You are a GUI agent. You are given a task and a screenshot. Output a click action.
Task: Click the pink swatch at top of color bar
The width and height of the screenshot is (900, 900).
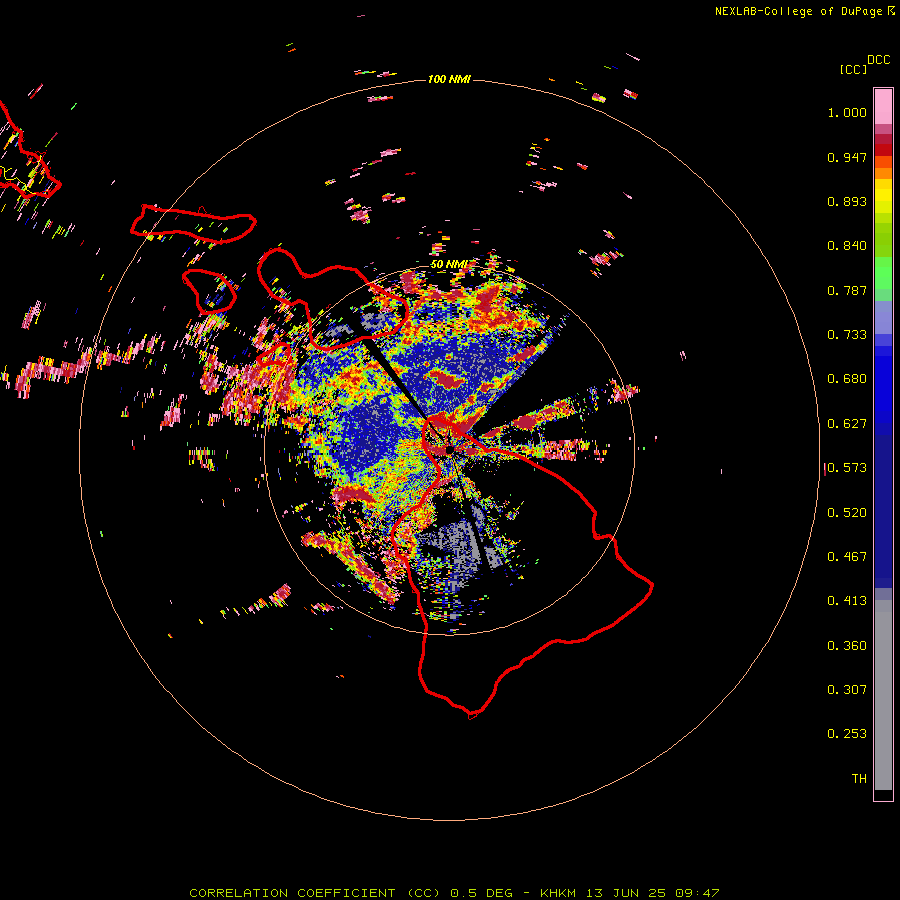(883, 107)
